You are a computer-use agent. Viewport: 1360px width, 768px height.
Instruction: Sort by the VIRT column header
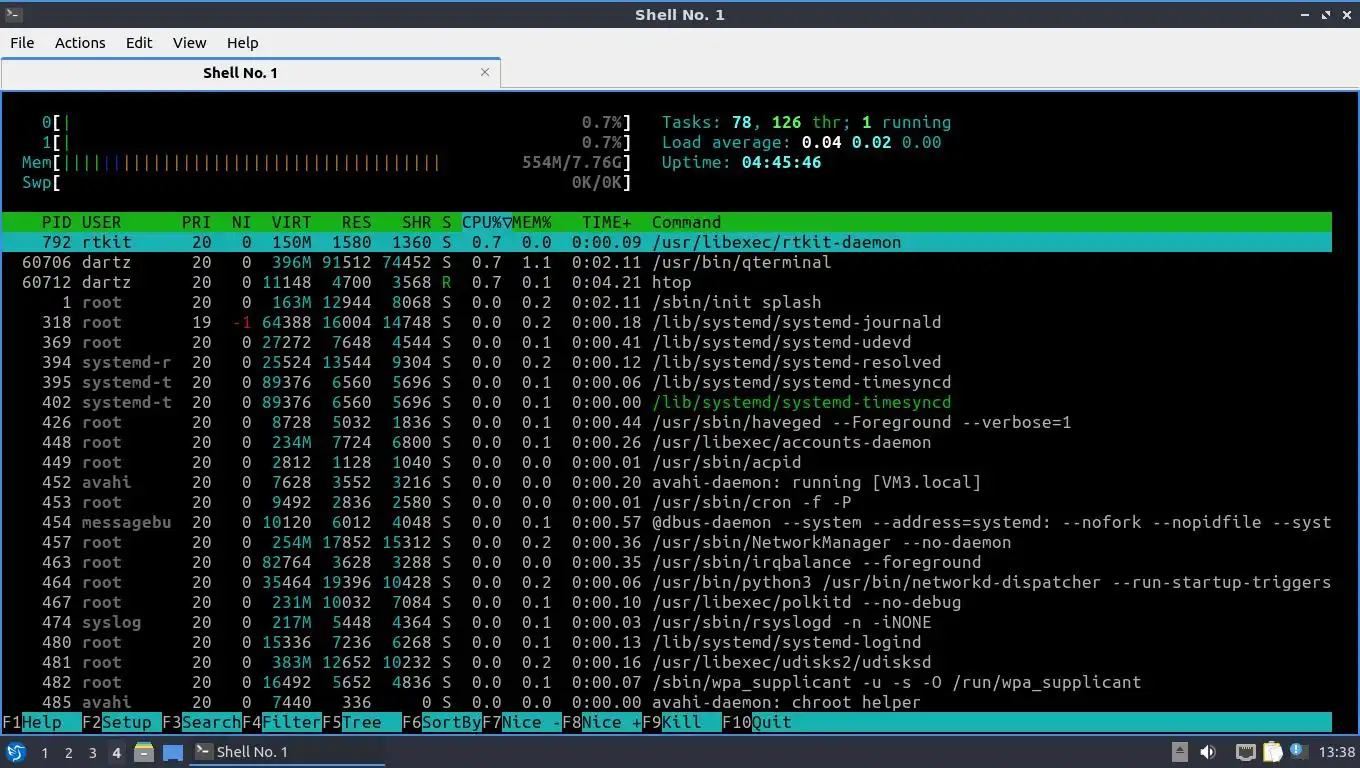pyautogui.click(x=292, y=222)
